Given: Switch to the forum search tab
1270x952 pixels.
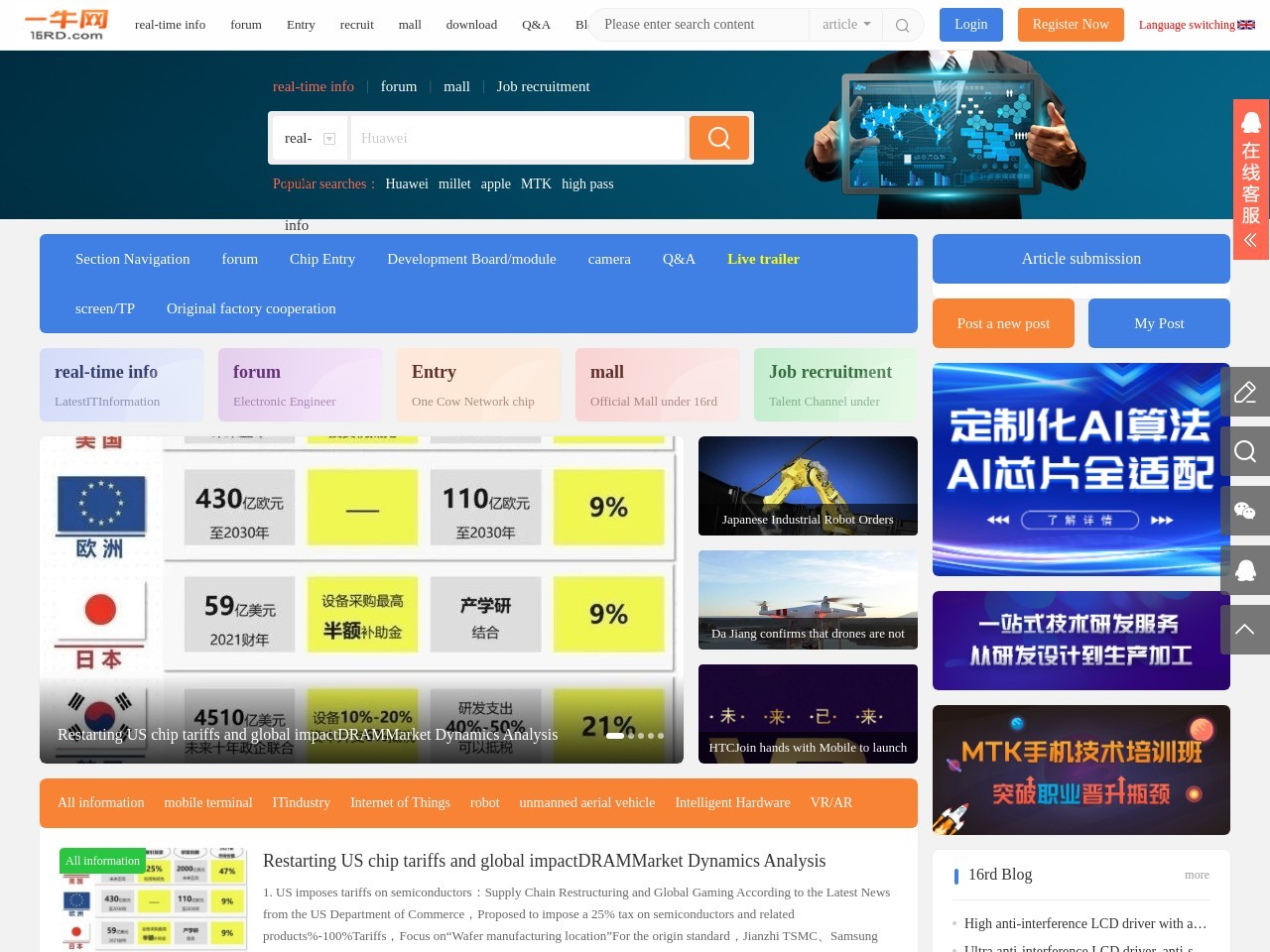Looking at the screenshot, I should 399,86.
